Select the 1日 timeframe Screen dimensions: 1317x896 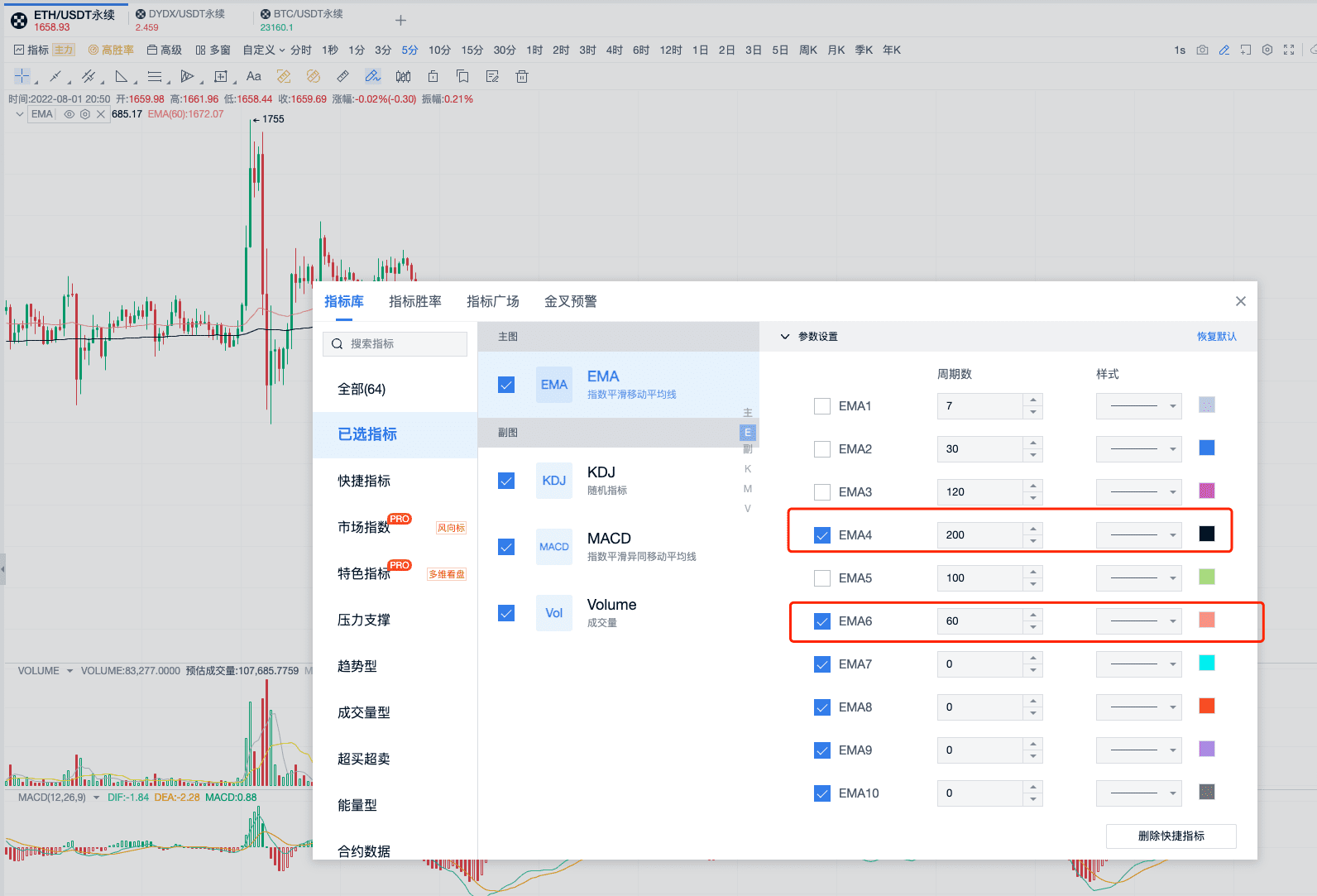(701, 50)
